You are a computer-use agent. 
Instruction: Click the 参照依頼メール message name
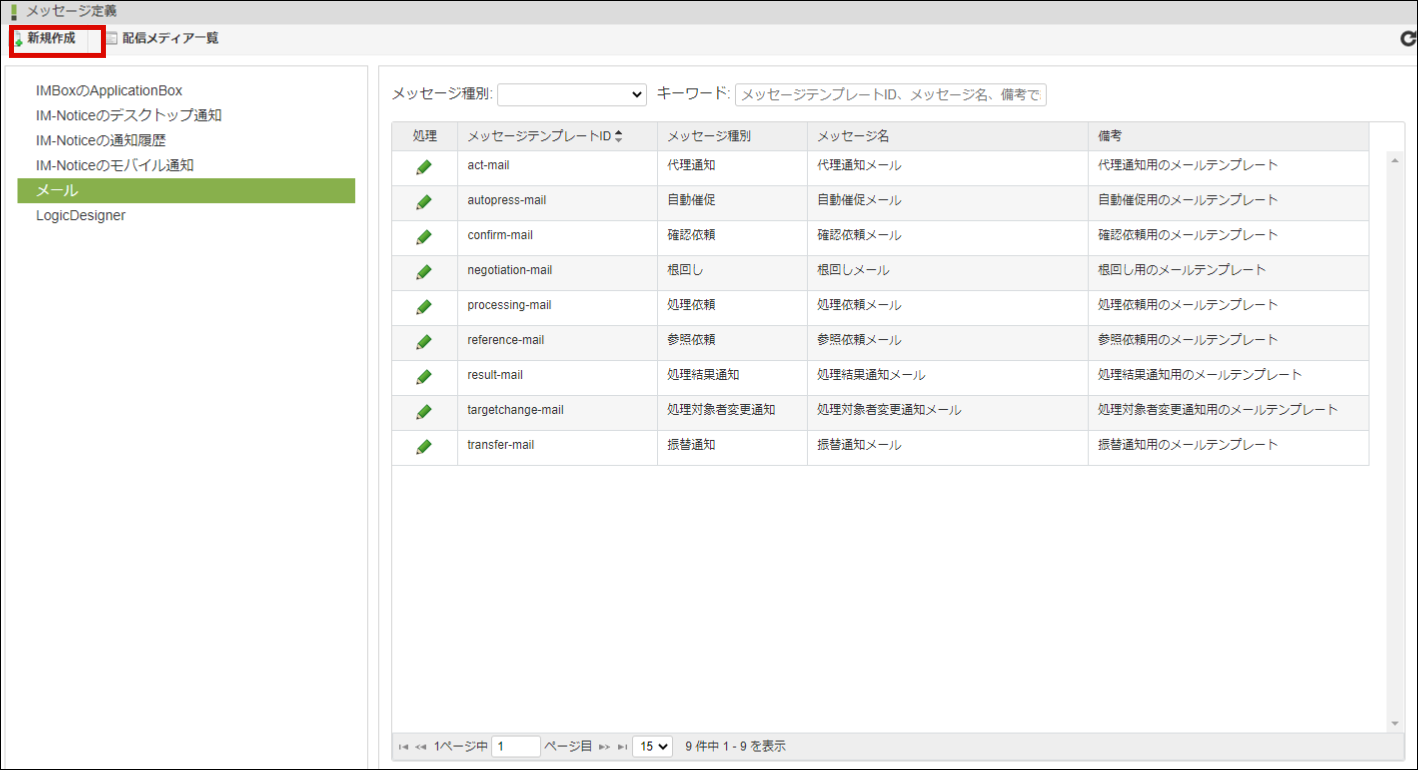859,340
